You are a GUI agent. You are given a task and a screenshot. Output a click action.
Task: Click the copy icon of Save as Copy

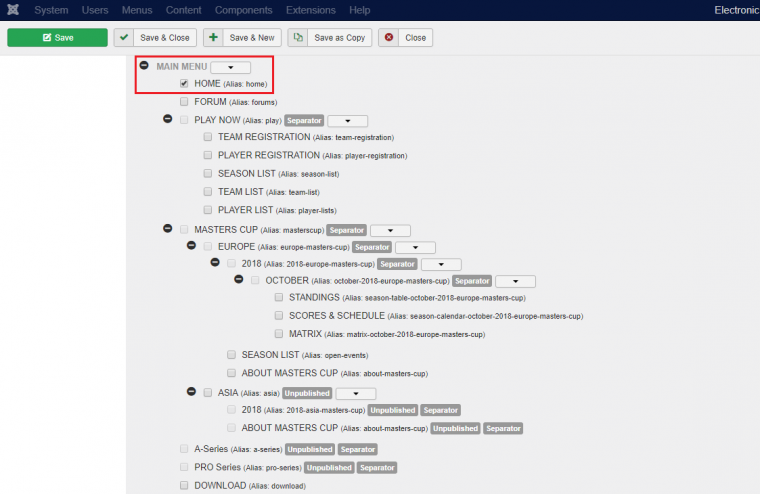(x=298, y=37)
